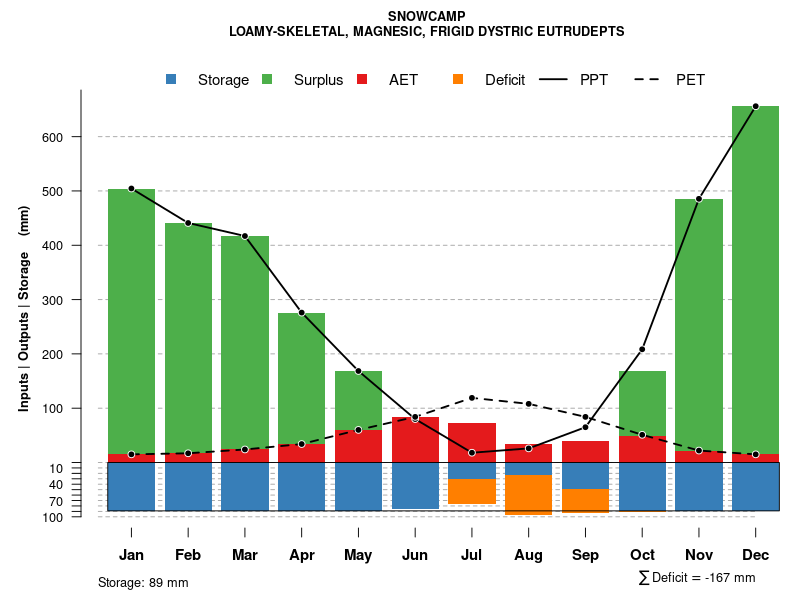The height and width of the screenshot is (600, 800).
Task: Select the January PPT data point
Action: point(131,189)
